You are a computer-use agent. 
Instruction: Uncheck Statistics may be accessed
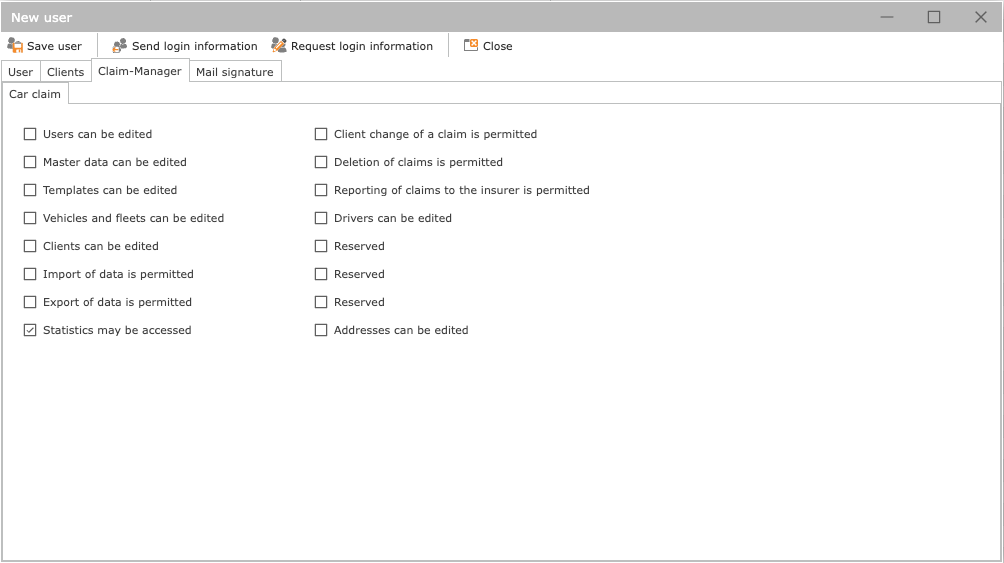pyautogui.click(x=30, y=330)
